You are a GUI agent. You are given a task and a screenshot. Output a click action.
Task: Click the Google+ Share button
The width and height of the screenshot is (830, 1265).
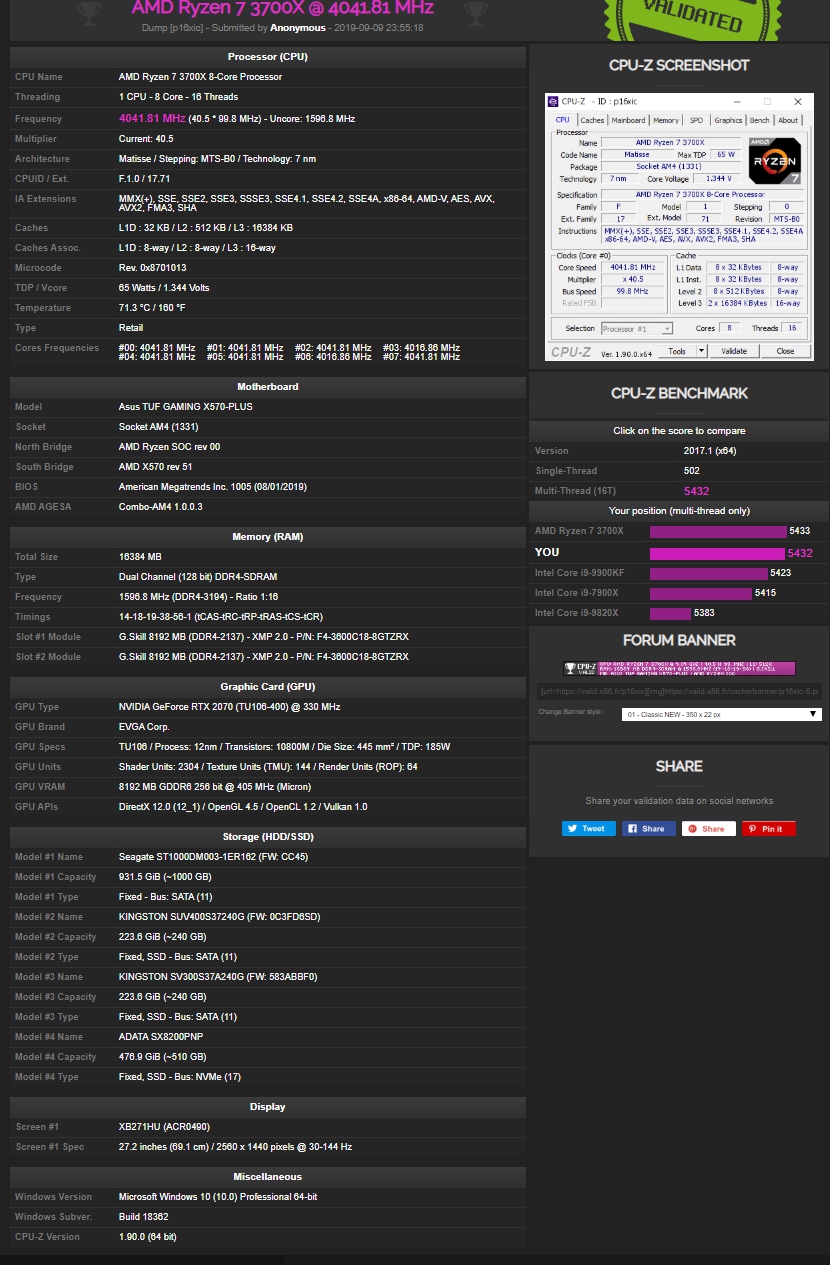(709, 828)
